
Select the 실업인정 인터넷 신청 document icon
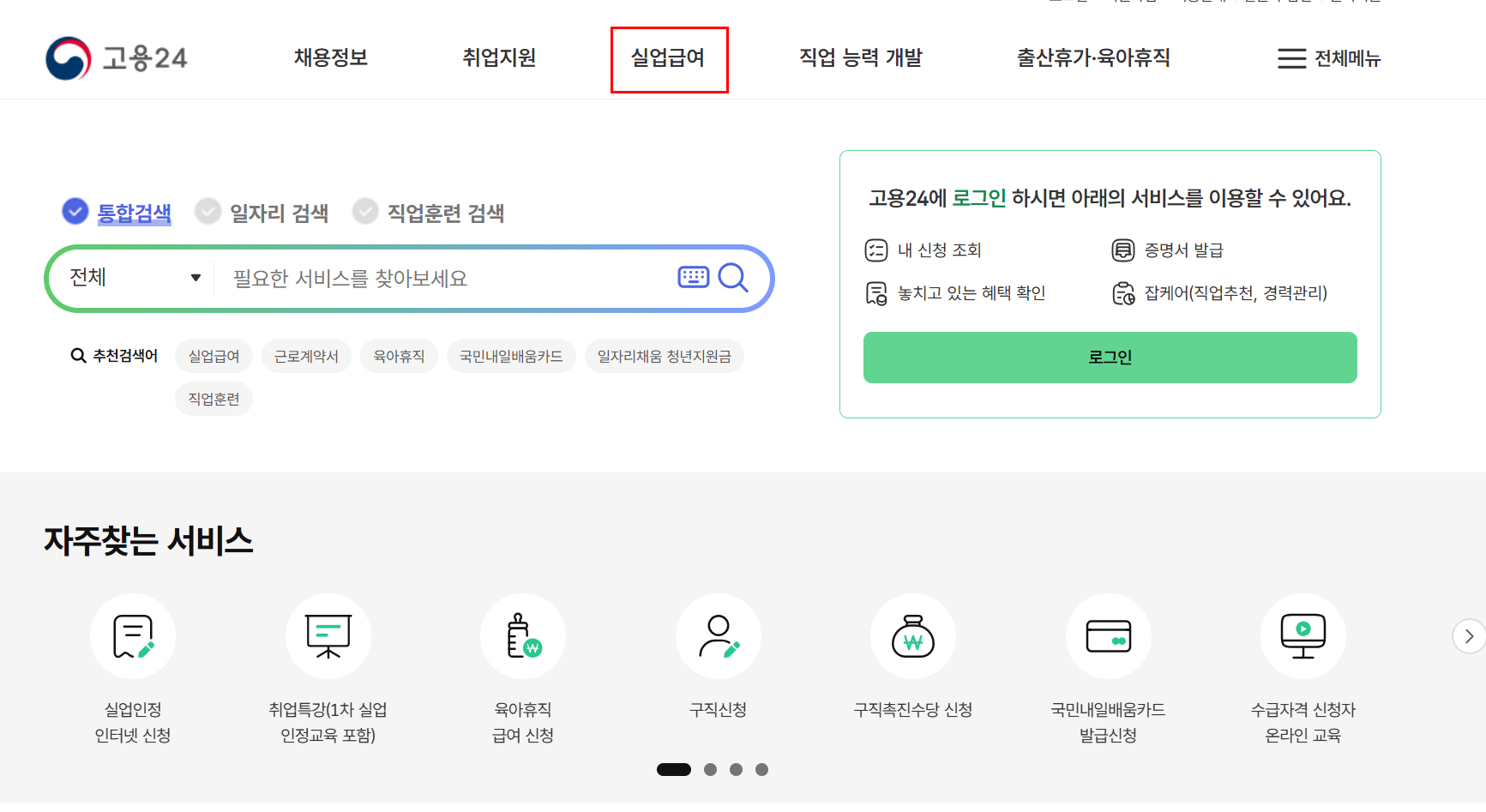click(132, 636)
